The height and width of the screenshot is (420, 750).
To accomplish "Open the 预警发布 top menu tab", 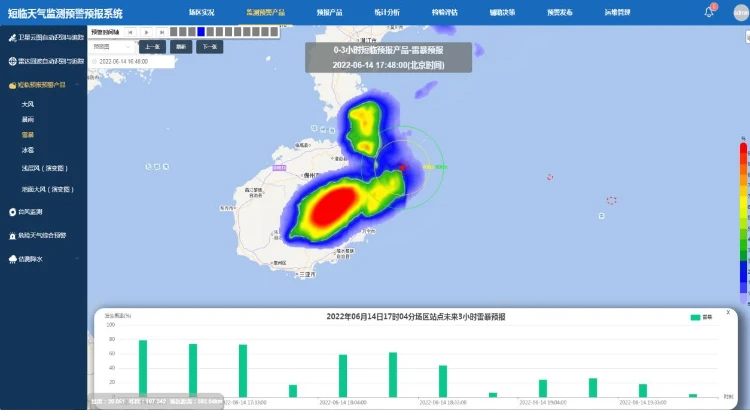I will click(x=560, y=13).
